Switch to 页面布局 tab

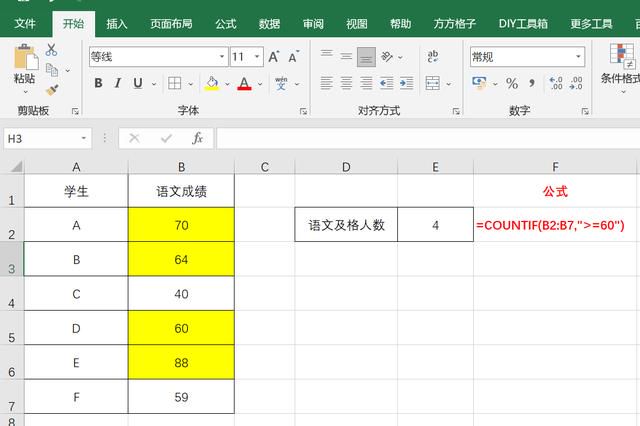click(x=171, y=24)
